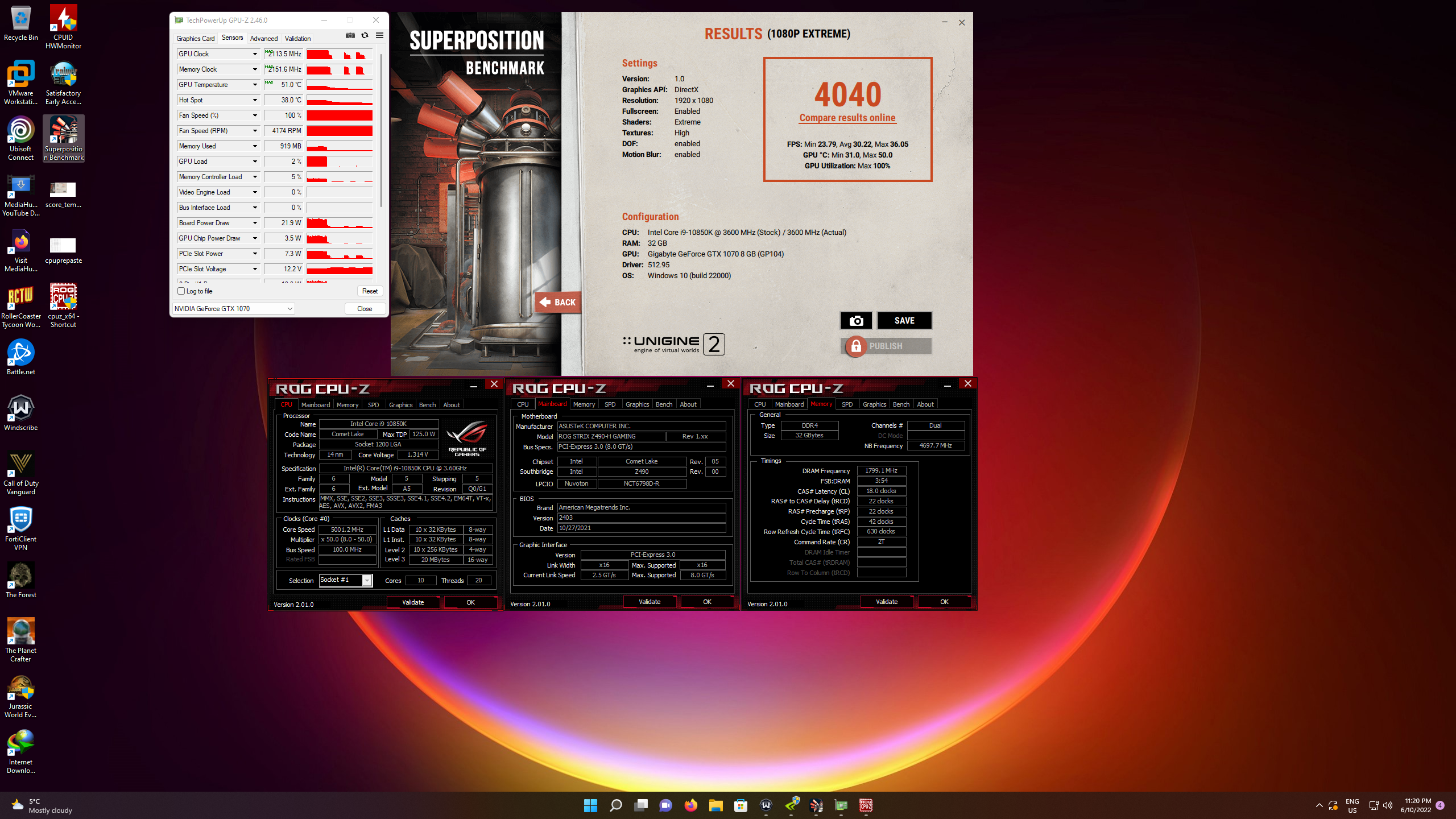Open taskbar Search icon

(615, 805)
